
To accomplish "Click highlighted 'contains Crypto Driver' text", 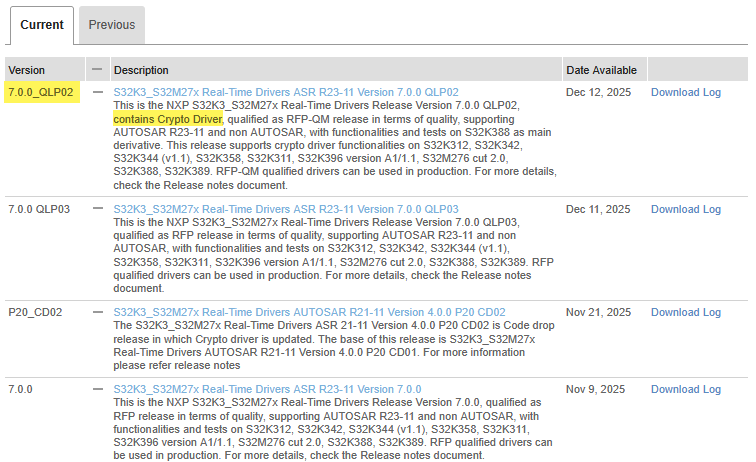I will 167,119.
